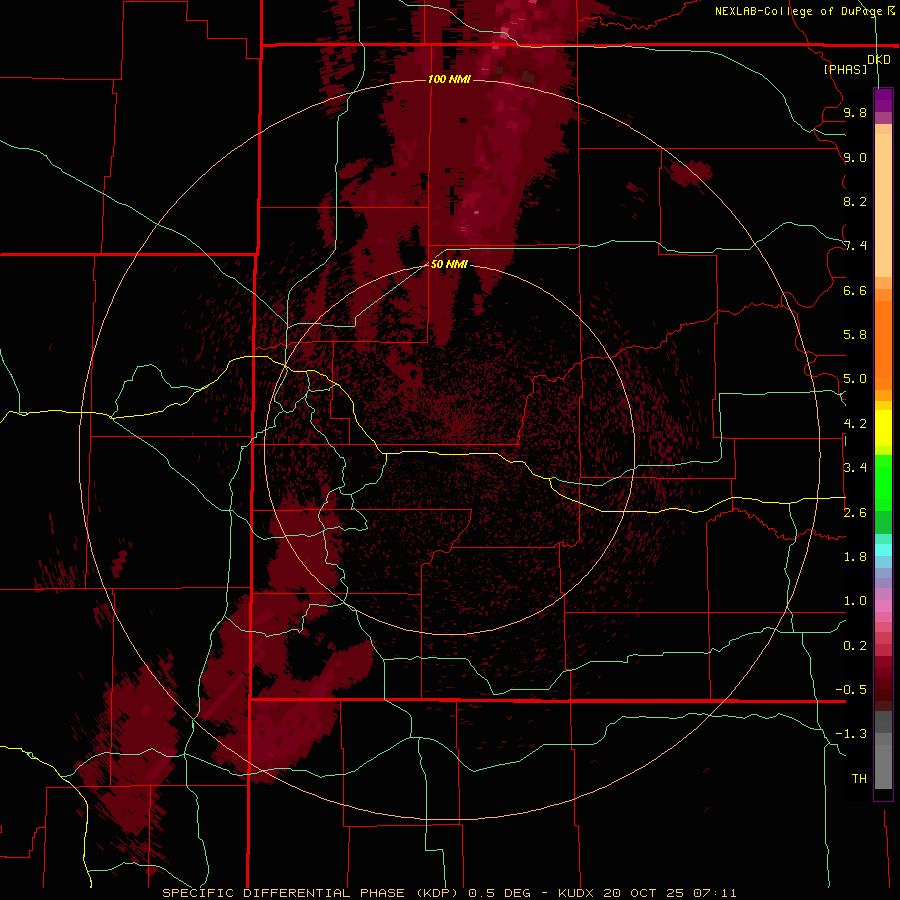The width and height of the screenshot is (900, 900).
Task: Click the 4.2 value on the color scale
Action: coord(855,424)
